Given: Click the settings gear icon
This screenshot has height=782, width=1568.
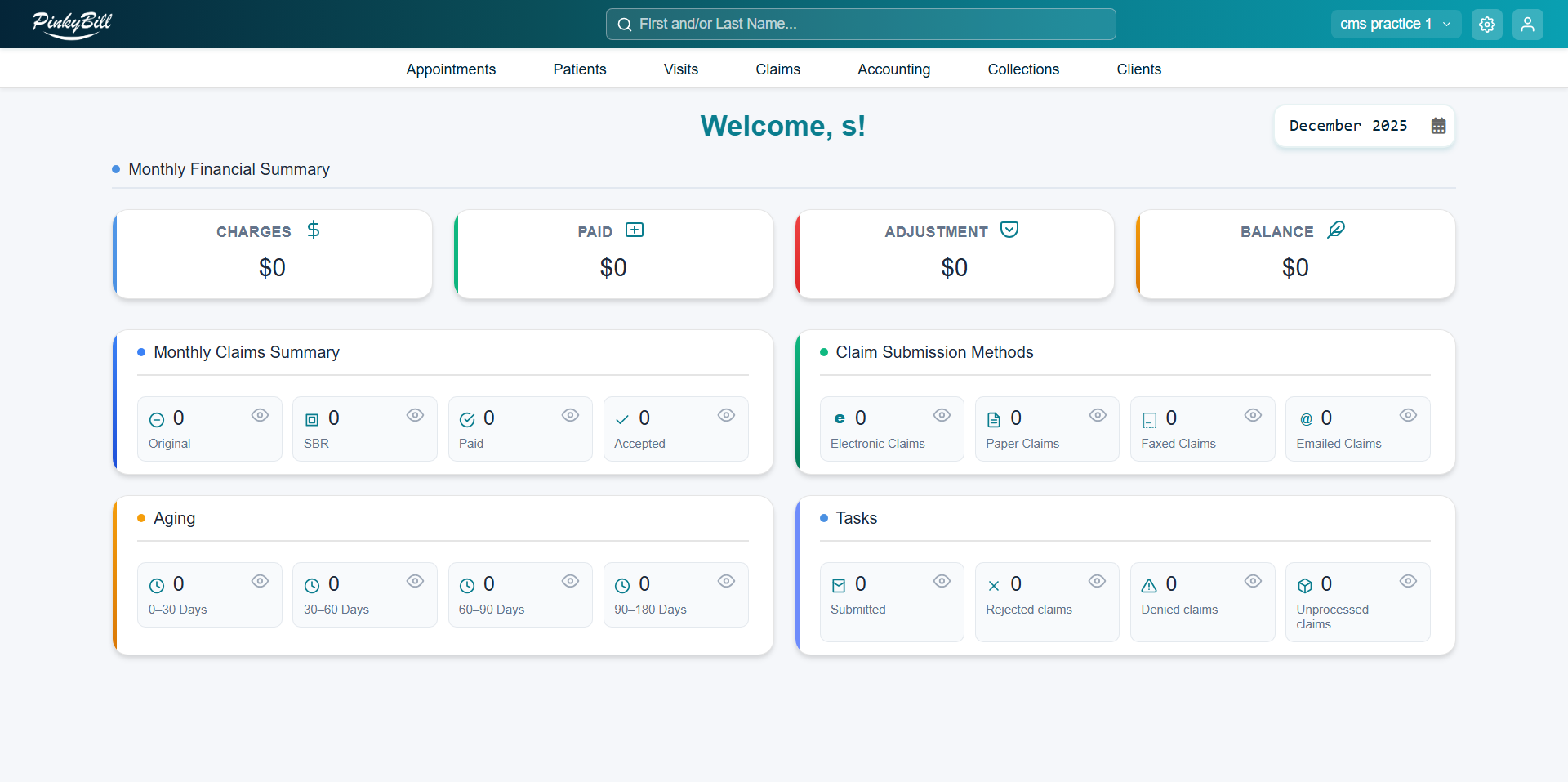Looking at the screenshot, I should coord(1486,24).
